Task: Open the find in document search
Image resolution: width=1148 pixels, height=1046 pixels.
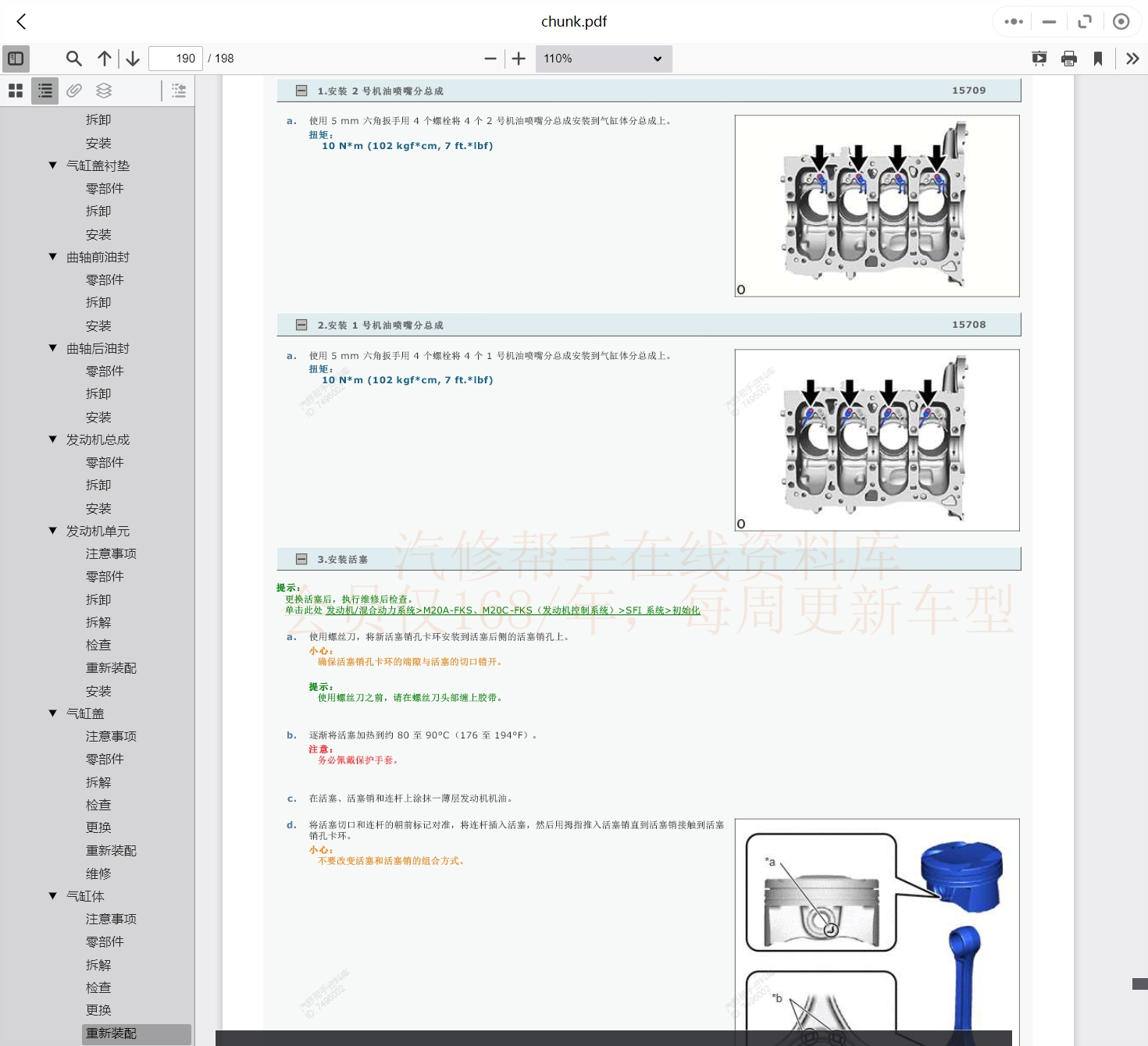Action: coord(73,59)
